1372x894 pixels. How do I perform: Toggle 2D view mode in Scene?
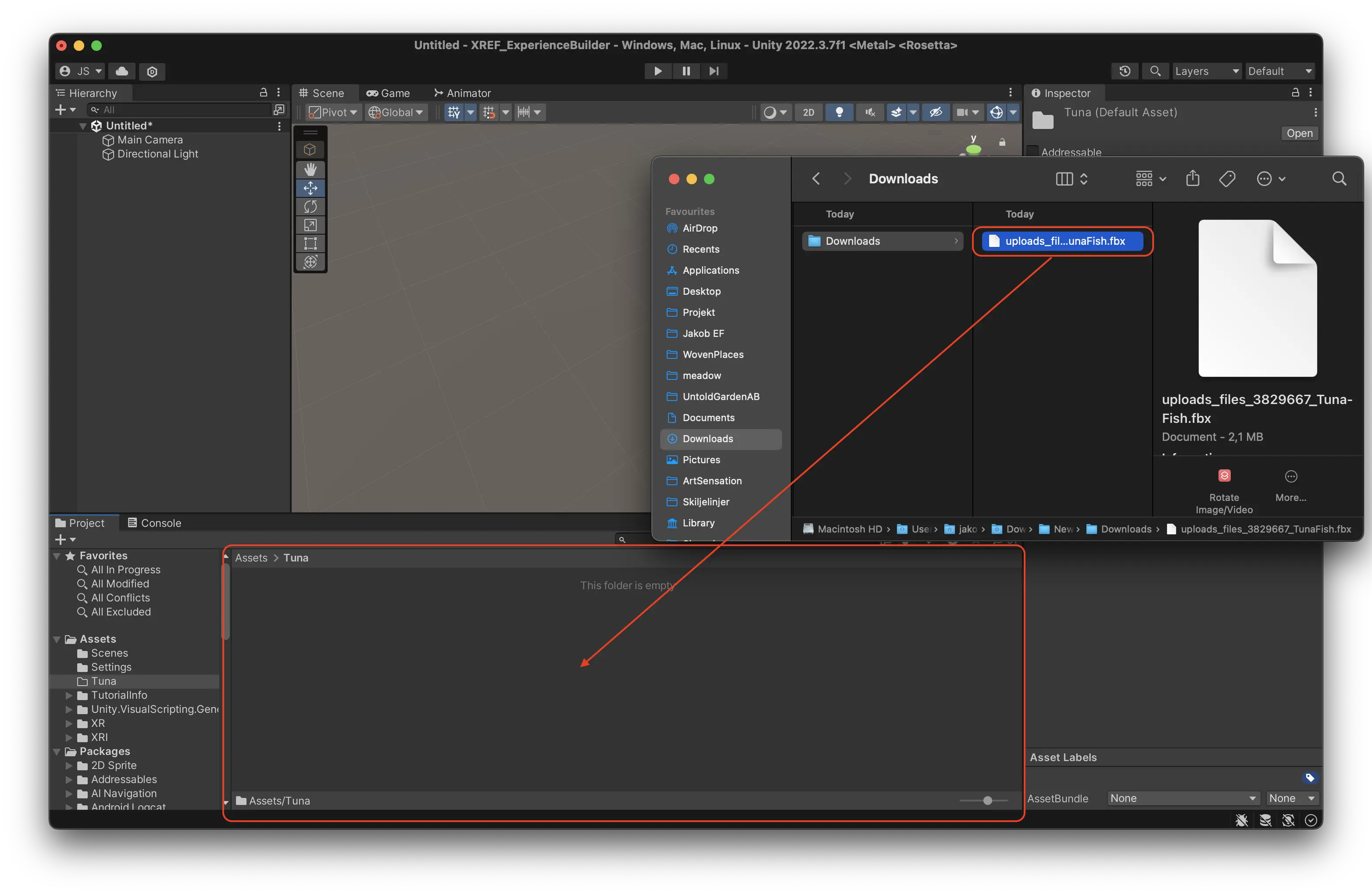click(x=808, y=112)
